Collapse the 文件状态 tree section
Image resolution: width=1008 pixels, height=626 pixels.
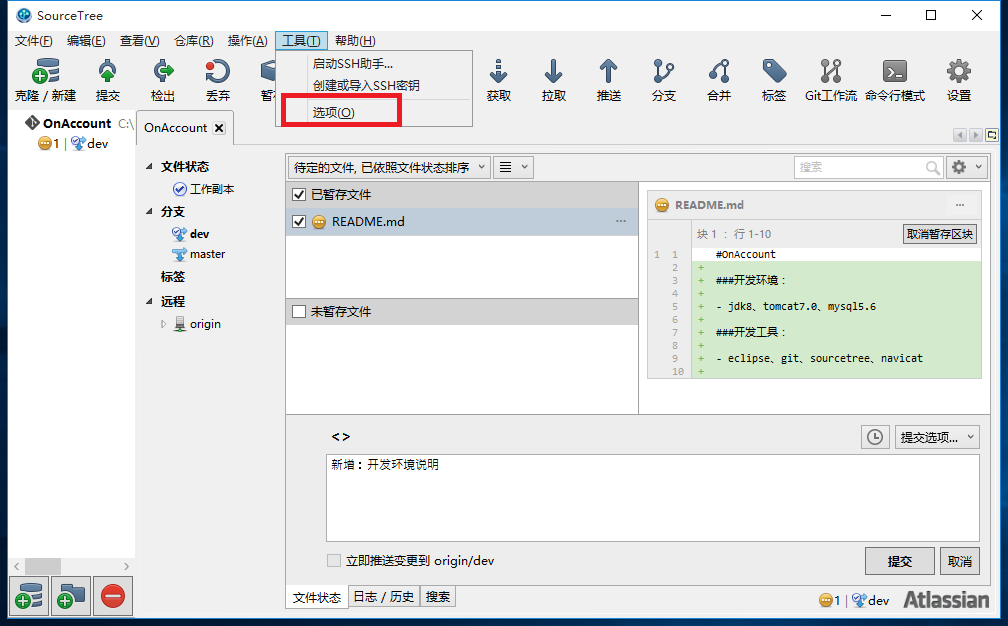click(149, 166)
